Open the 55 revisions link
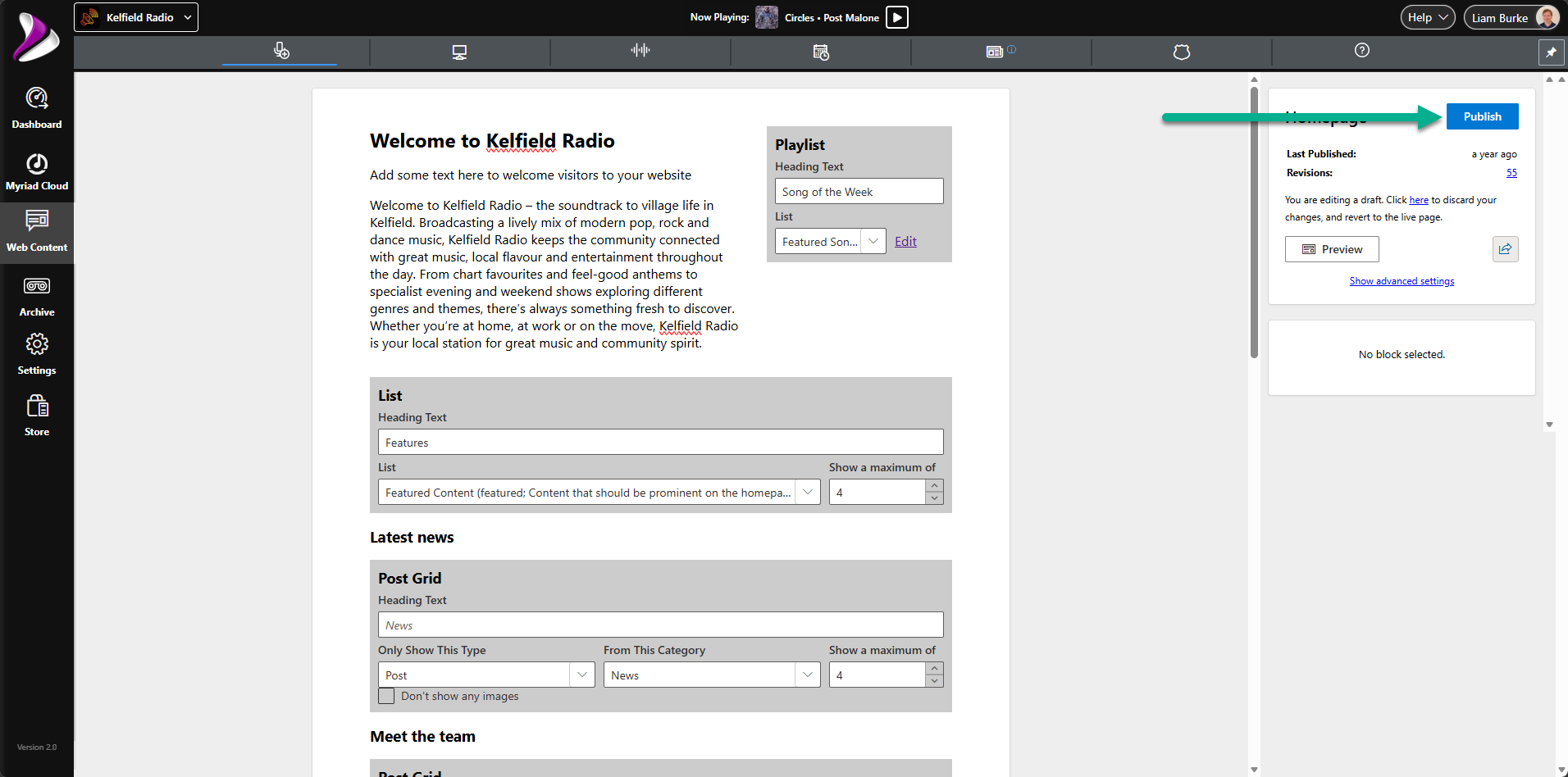Viewport: 1568px width, 777px height. click(1511, 173)
